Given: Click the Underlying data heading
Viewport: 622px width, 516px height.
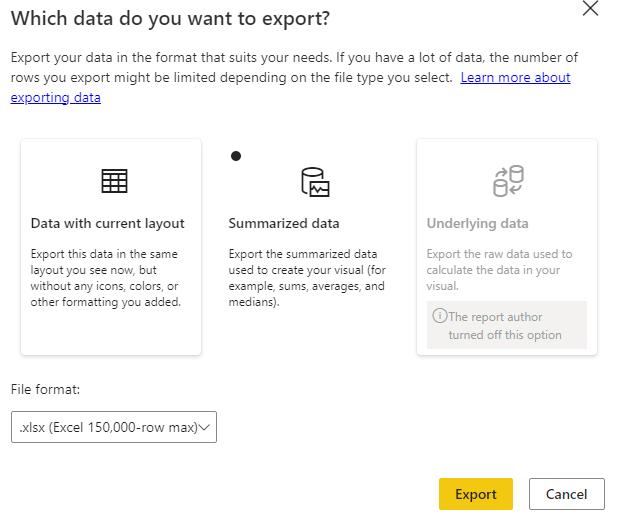Looking at the screenshot, I should tap(477, 223).
